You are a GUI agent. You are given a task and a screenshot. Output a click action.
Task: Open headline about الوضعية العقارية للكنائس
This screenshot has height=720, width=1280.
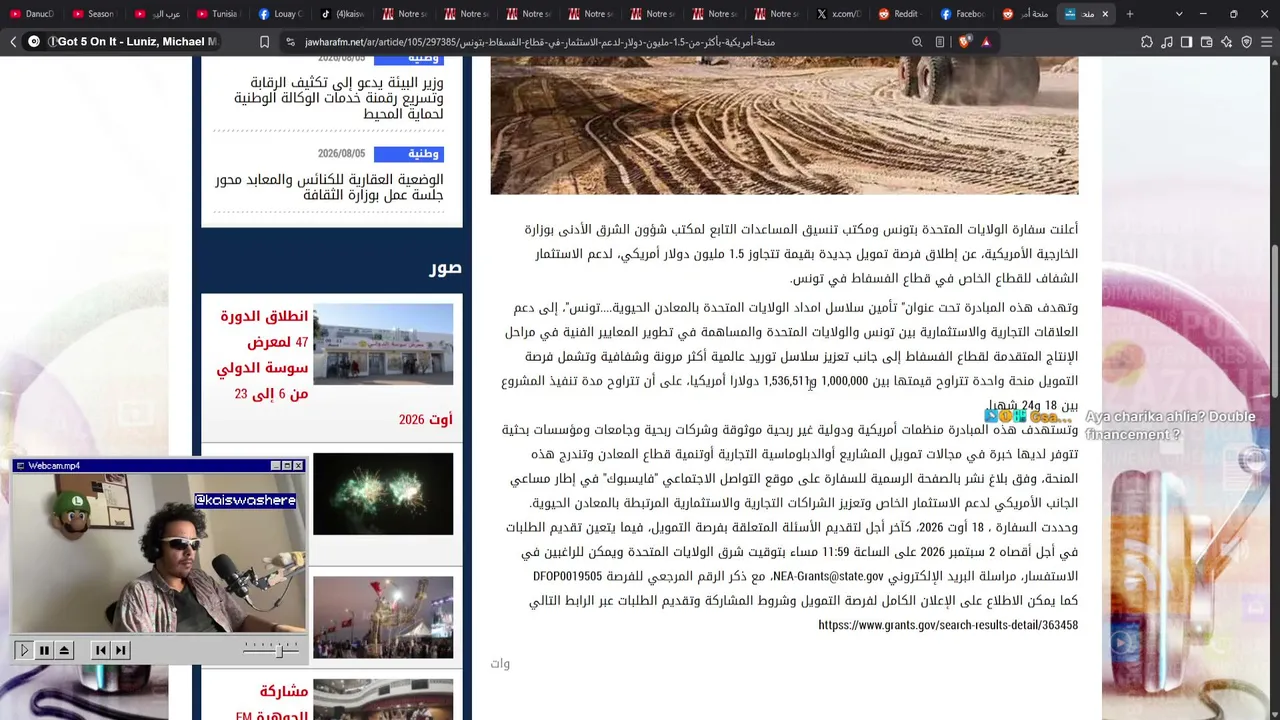[x=329, y=187]
